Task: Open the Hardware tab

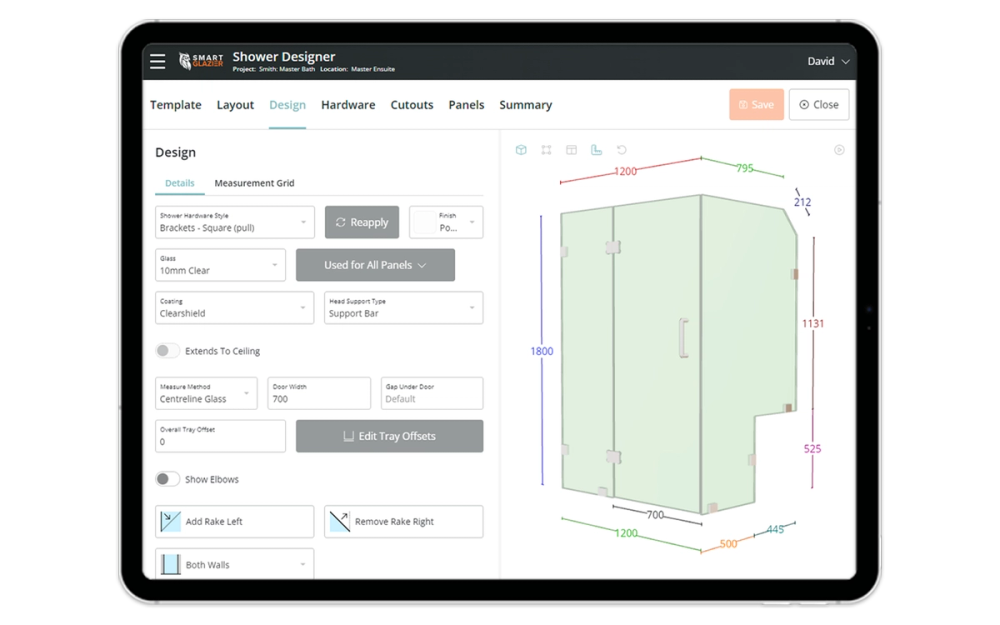Action: point(348,104)
